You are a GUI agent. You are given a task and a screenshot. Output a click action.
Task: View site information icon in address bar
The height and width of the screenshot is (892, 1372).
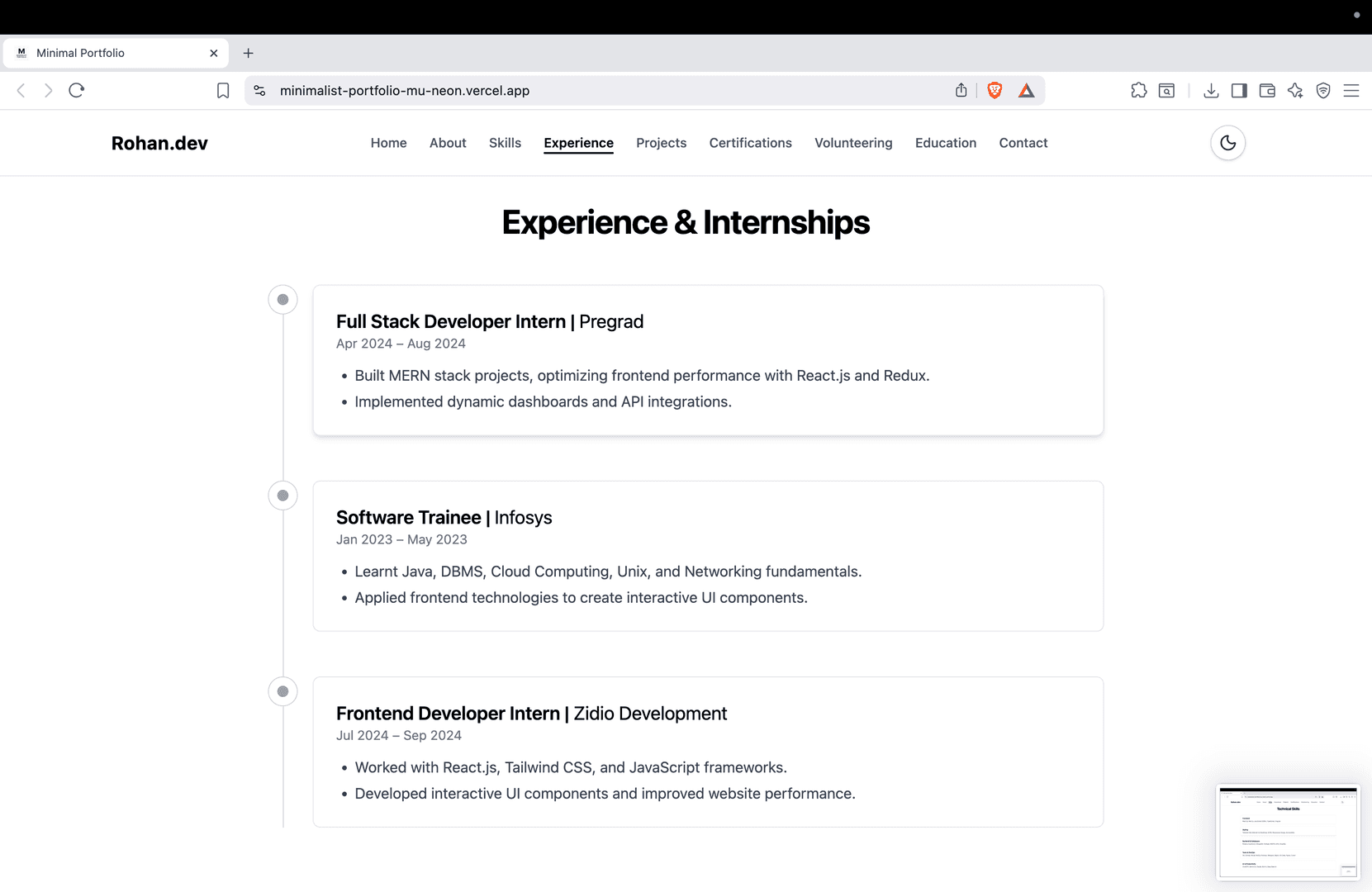[x=259, y=91]
